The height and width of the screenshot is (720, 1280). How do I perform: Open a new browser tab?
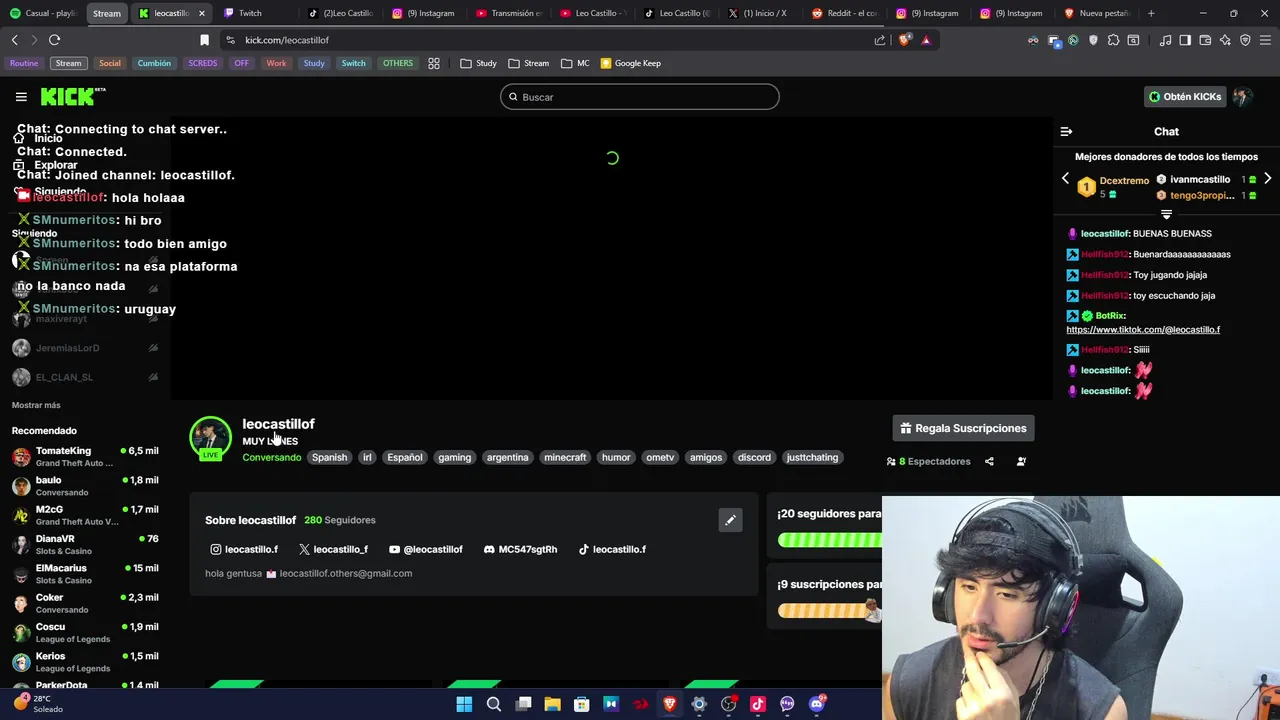click(x=1151, y=13)
